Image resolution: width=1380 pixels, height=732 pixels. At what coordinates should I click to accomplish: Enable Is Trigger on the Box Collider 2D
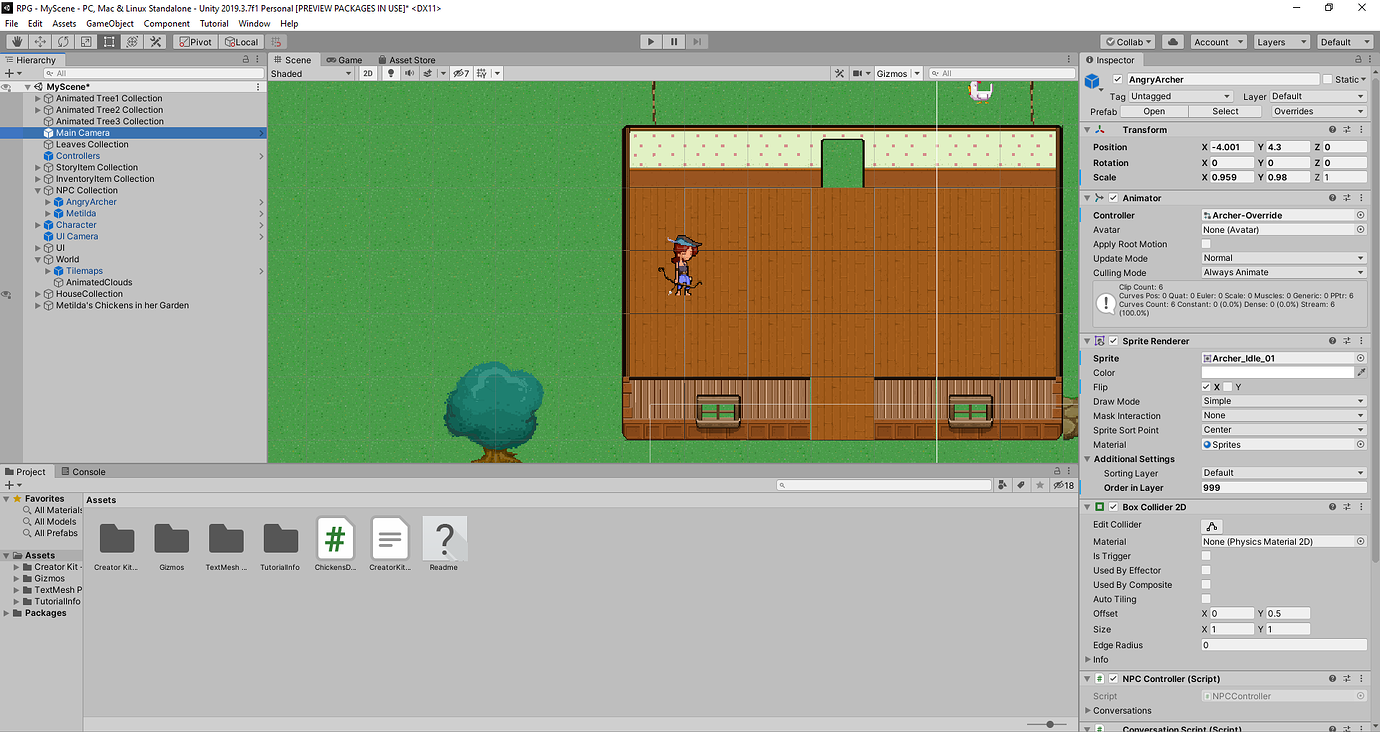pos(1206,556)
